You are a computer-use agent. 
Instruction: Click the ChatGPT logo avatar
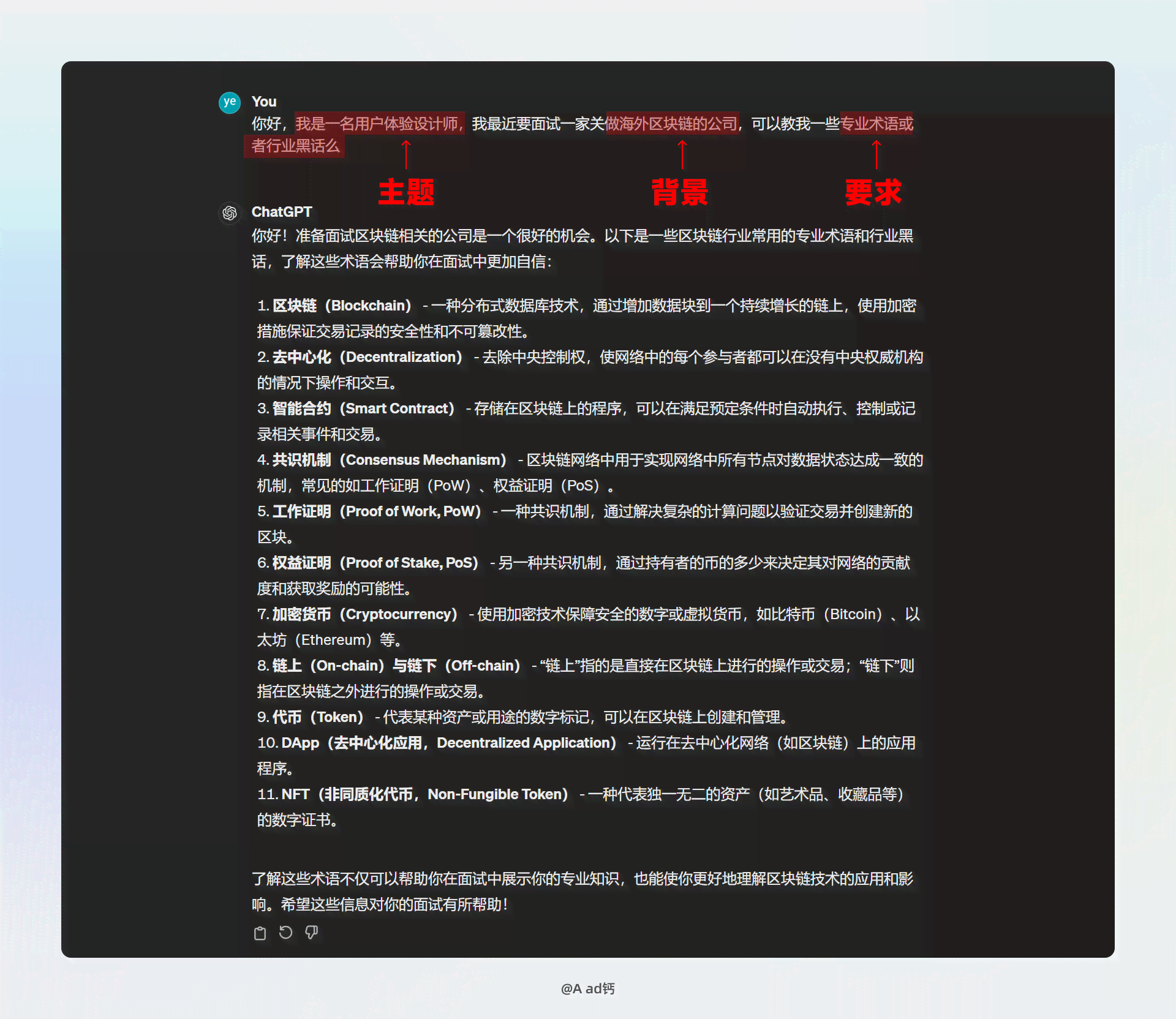pyautogui.click(x=230, y=213)
